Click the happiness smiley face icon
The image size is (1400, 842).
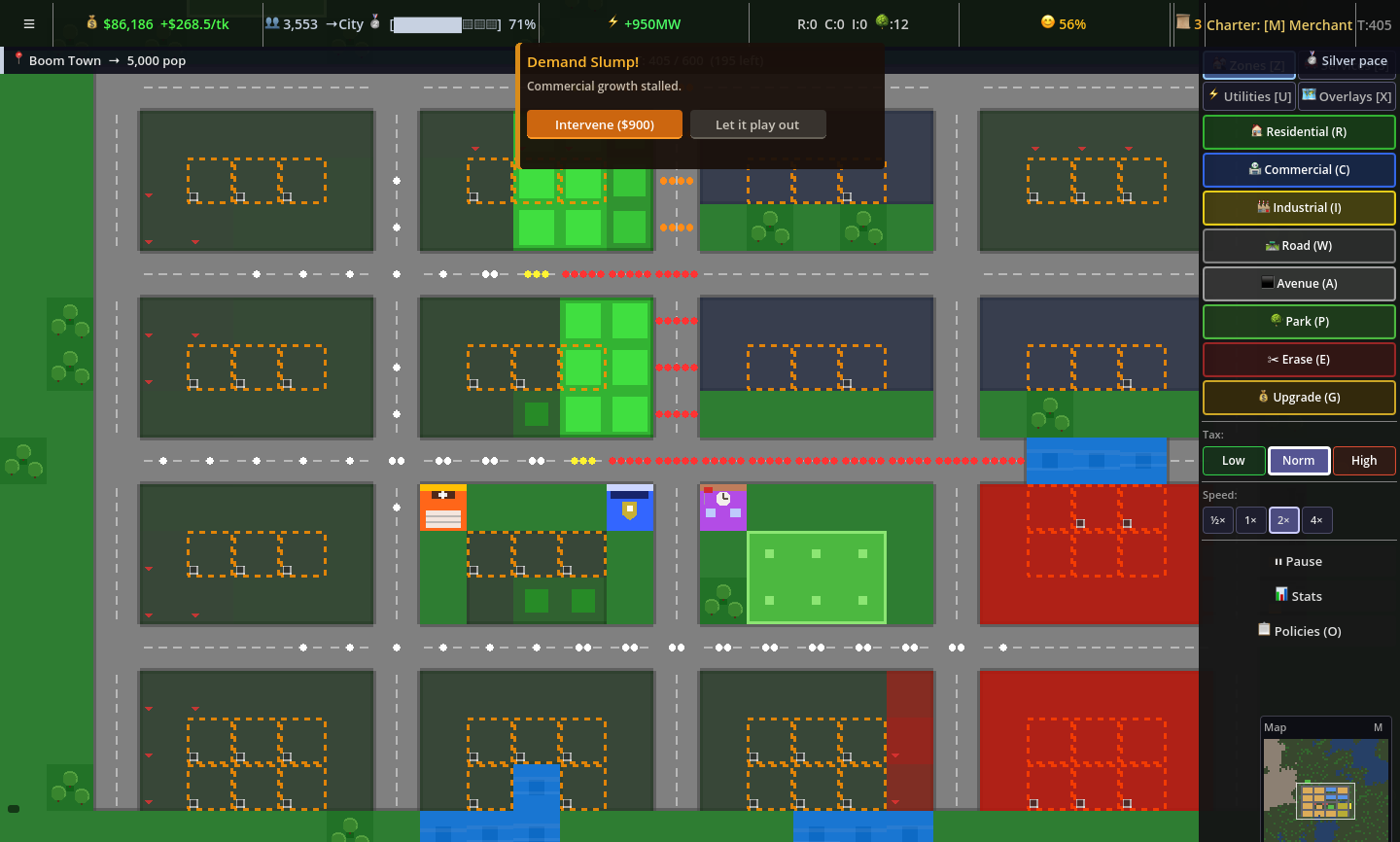click(x=1048, y=22)
